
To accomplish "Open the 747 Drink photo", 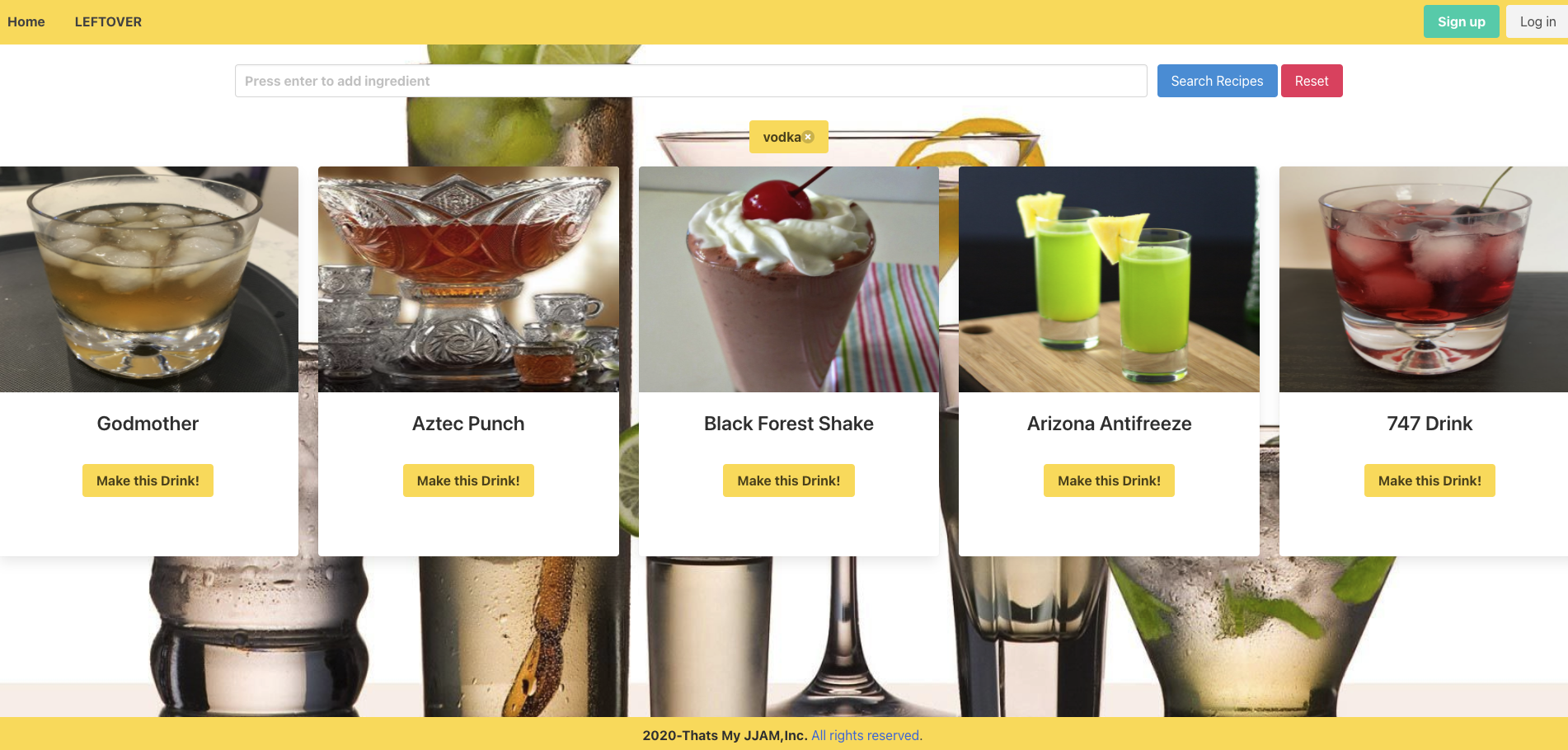I will pyautogui.click(x=1424, y=279).
